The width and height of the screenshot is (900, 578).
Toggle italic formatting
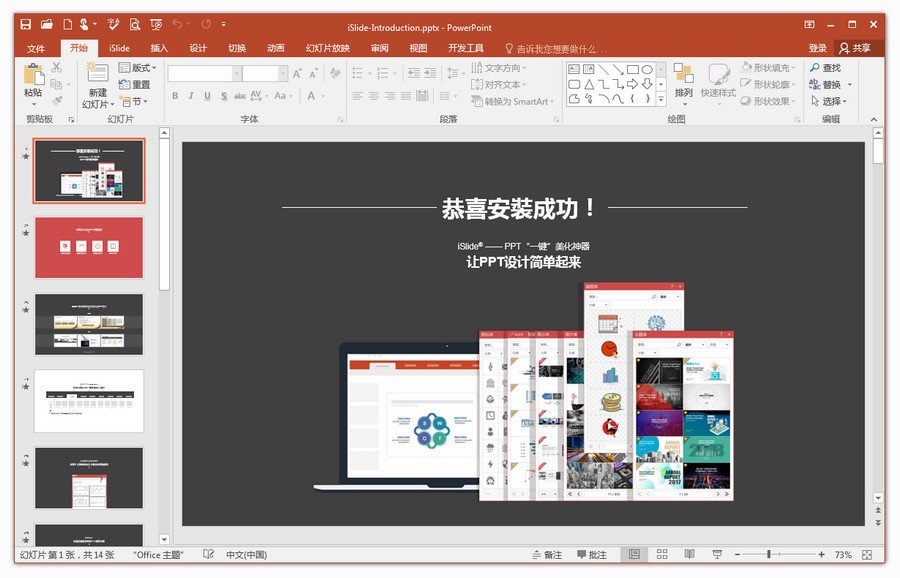[191, 95]
